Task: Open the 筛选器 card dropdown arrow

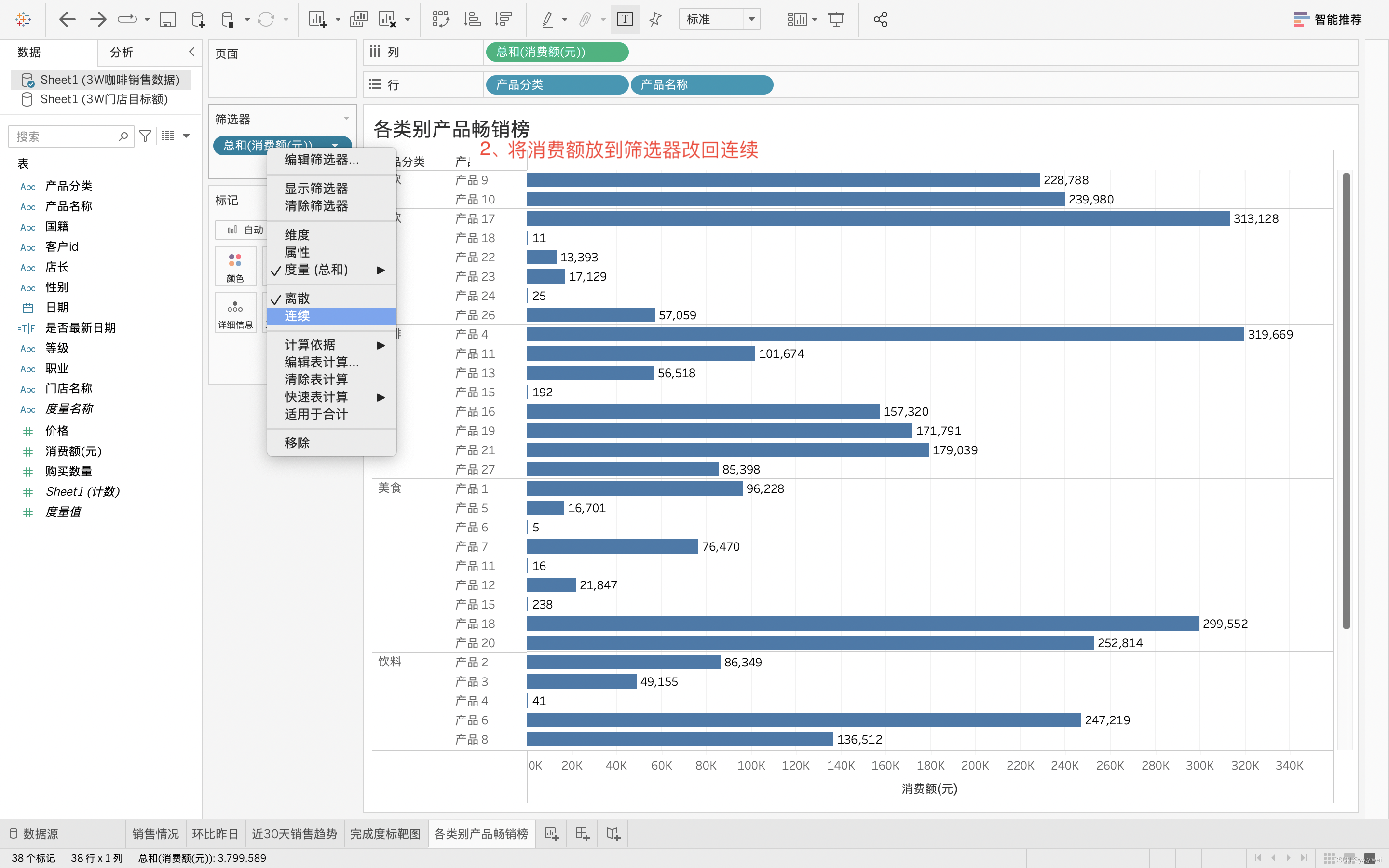Action: [346, 119]
